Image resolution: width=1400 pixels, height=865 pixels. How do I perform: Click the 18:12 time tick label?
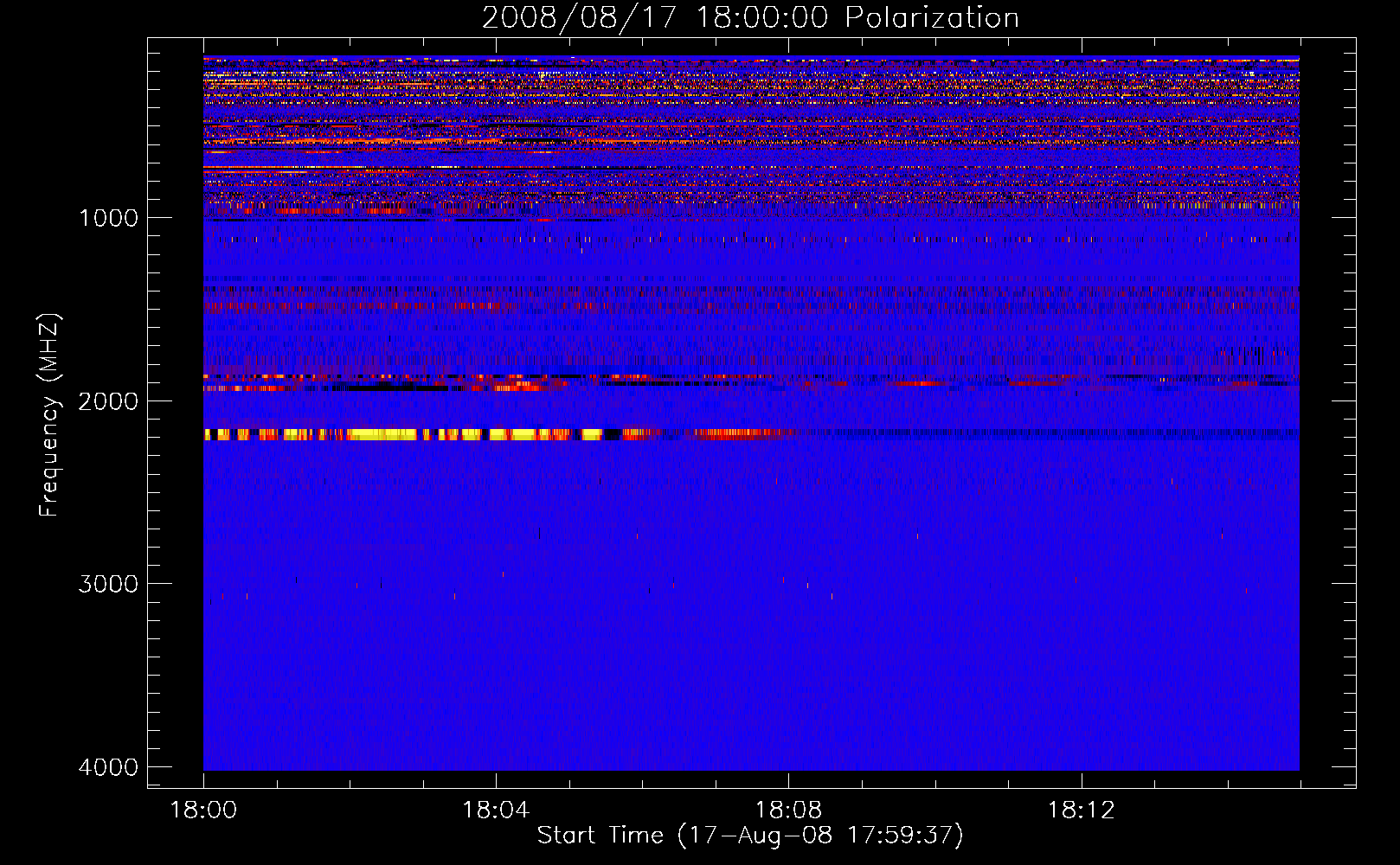click(x=1081, y=811)
